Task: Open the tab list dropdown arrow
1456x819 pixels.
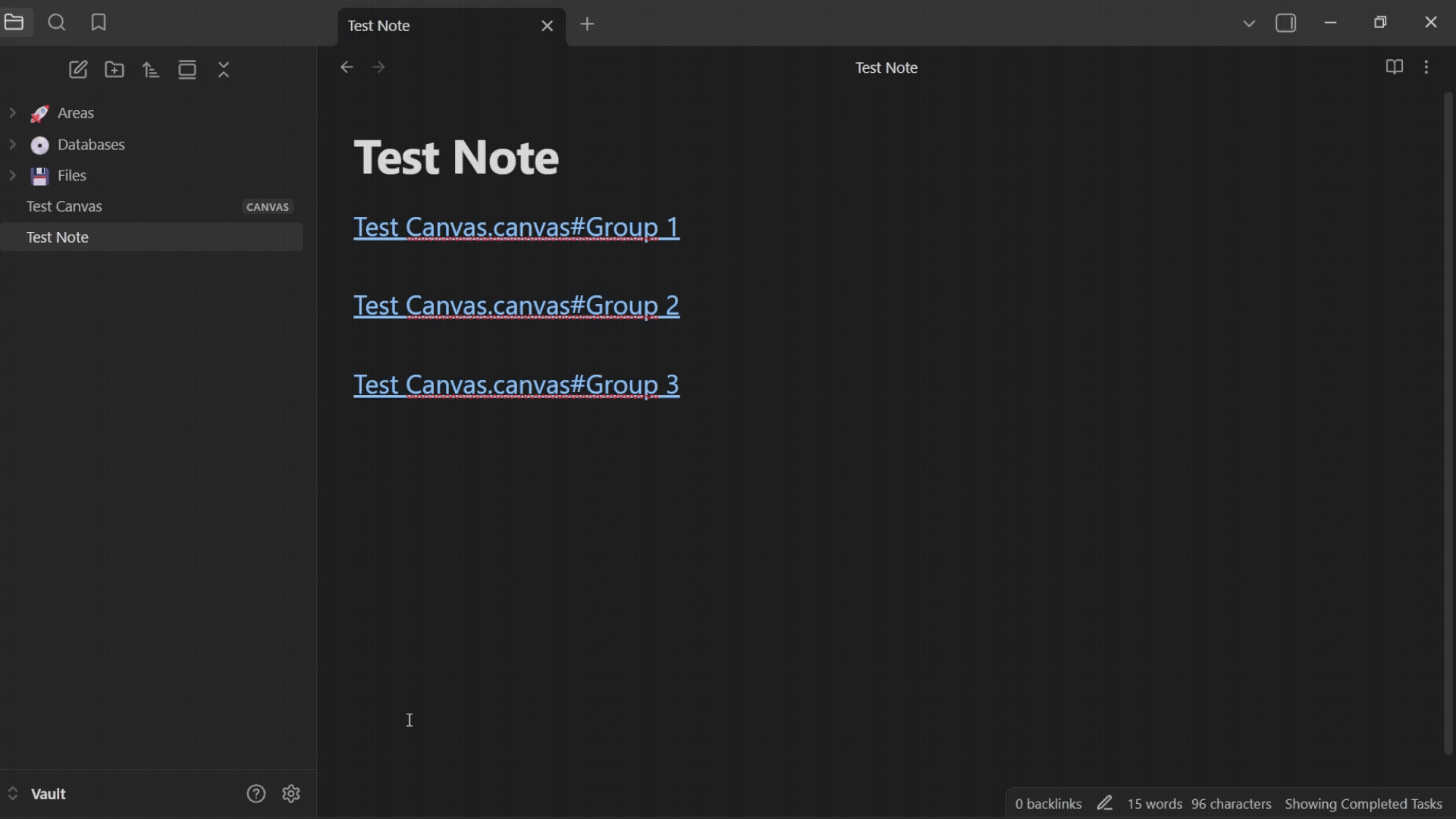Action: click(x=1249, y=24)
